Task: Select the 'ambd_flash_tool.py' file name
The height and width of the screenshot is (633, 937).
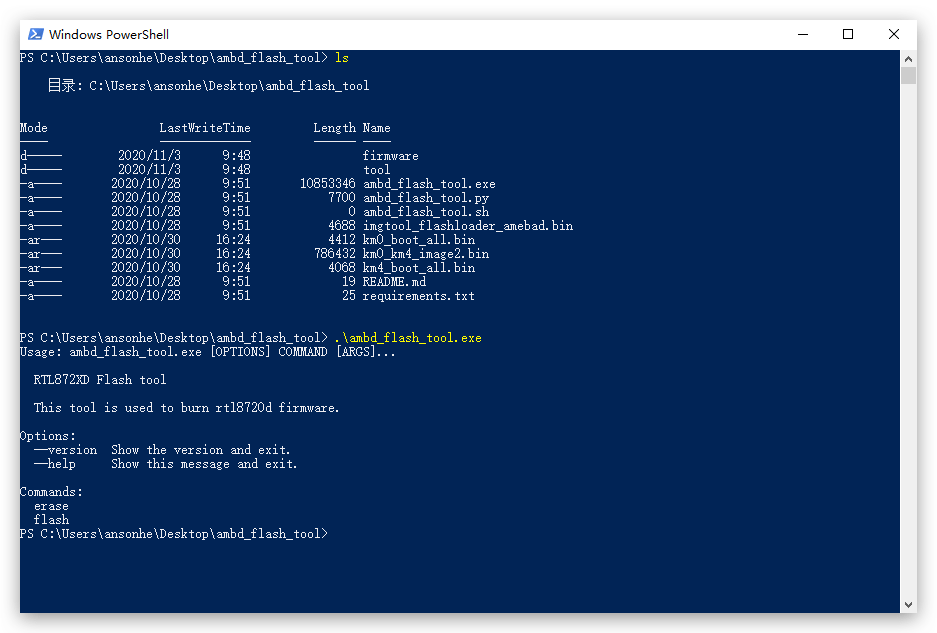Action: [425, 198]
